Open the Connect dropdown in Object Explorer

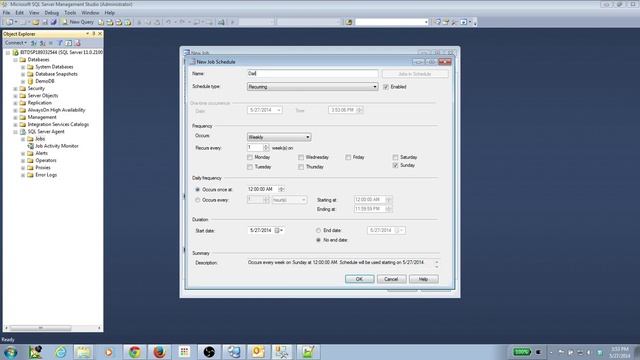(16, 43)
